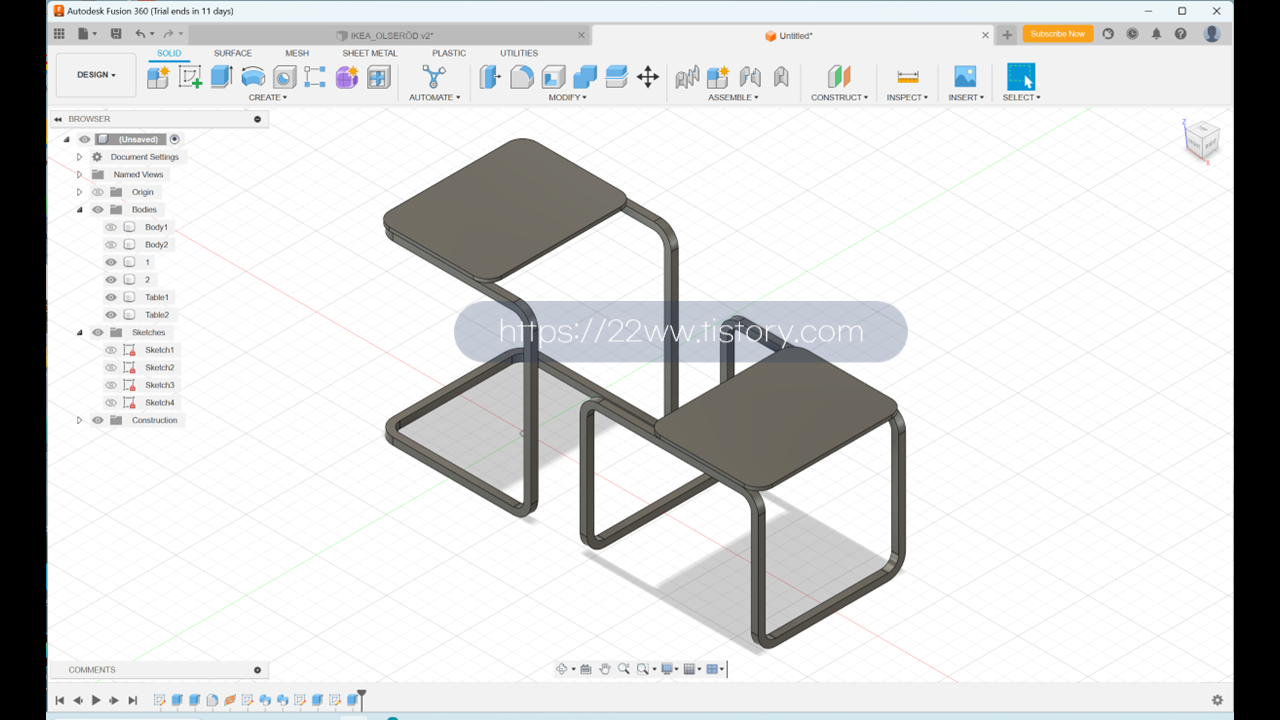Toggle Origin folder visibility
The image size is (1280, 720).
point(98,192)
